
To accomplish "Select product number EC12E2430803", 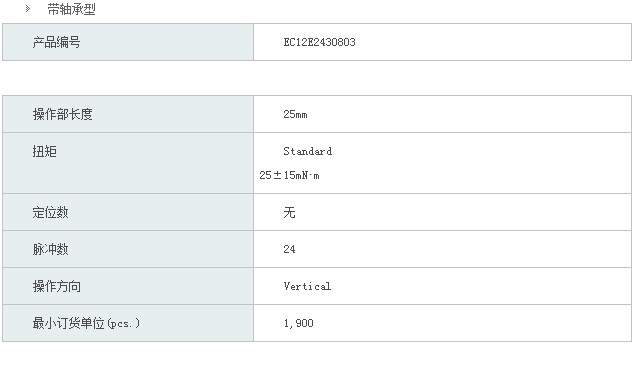I will pyautogui.click(x=319, y=42).
